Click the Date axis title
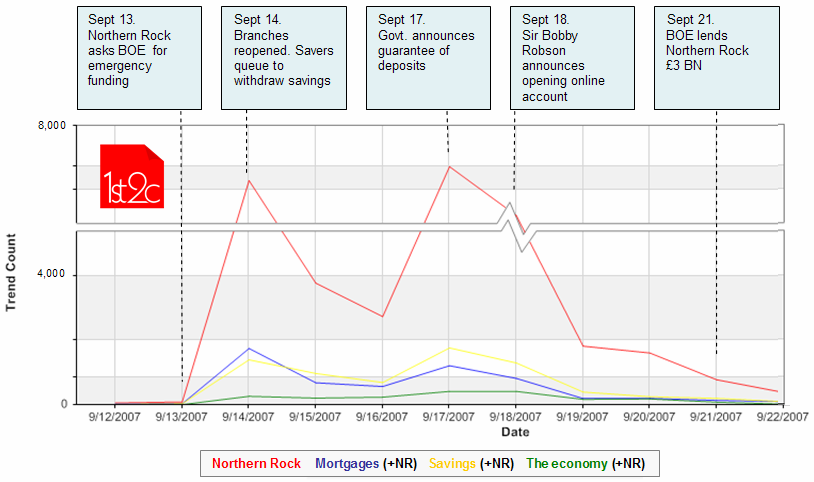The width and height of the screenshot is (814, 482). (515, 432)
